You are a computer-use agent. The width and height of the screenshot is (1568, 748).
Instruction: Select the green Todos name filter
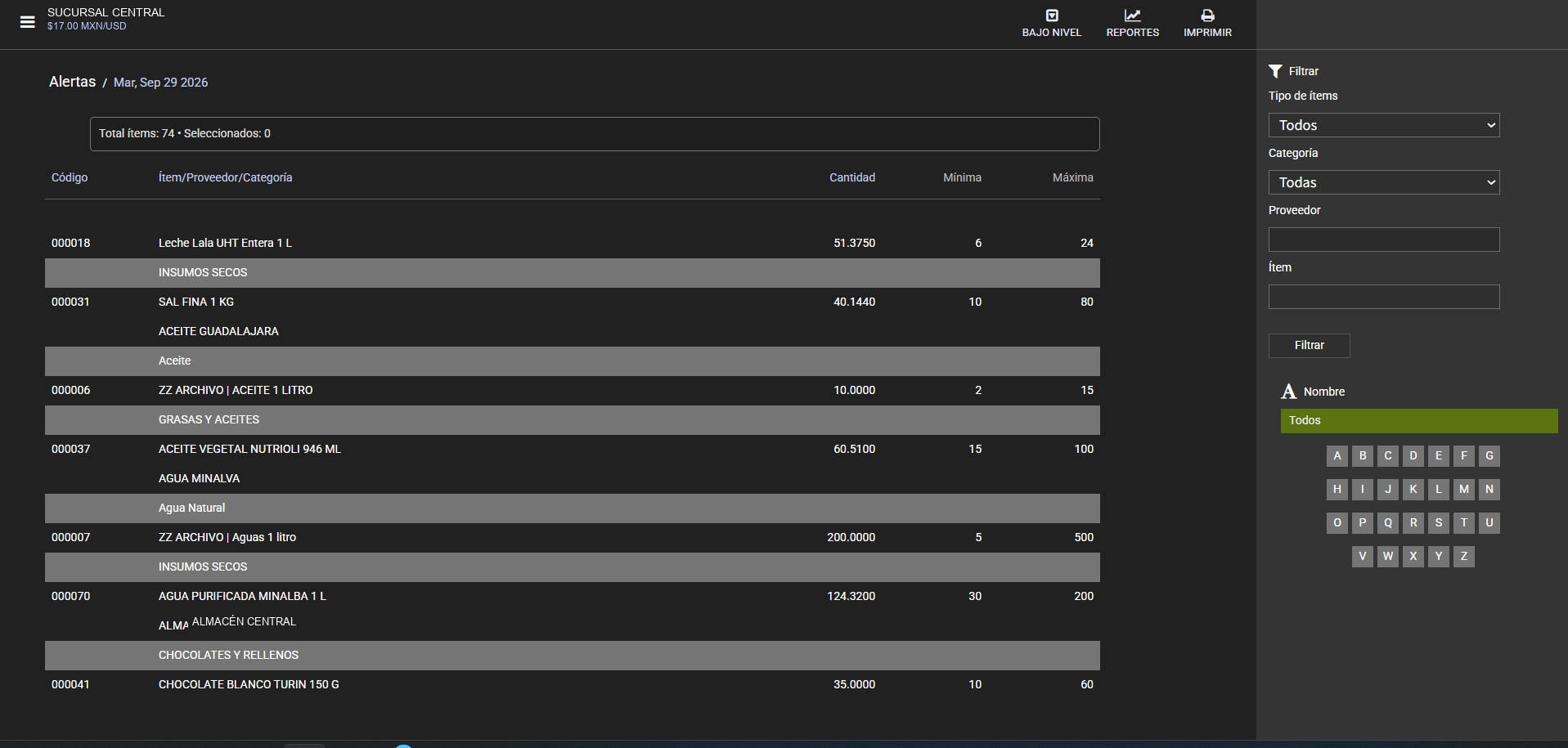click(x=1419, y=421)
